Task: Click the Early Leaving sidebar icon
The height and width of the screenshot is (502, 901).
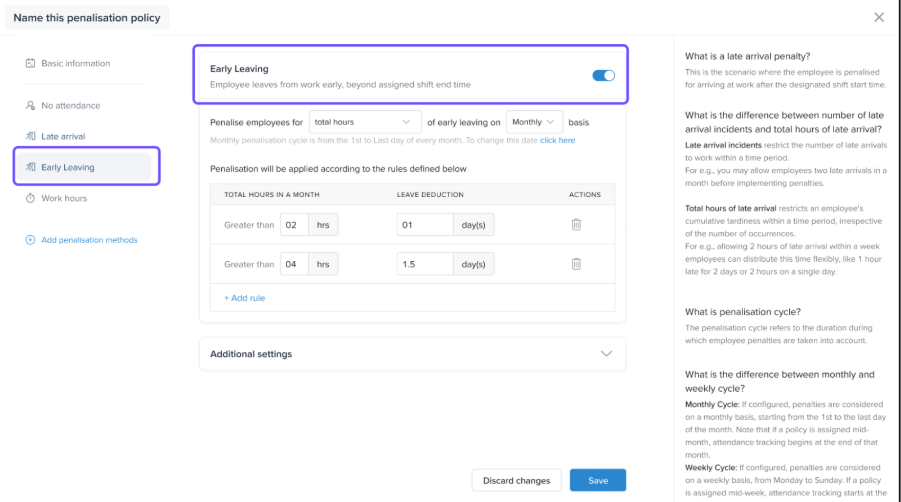Action: 30,167
